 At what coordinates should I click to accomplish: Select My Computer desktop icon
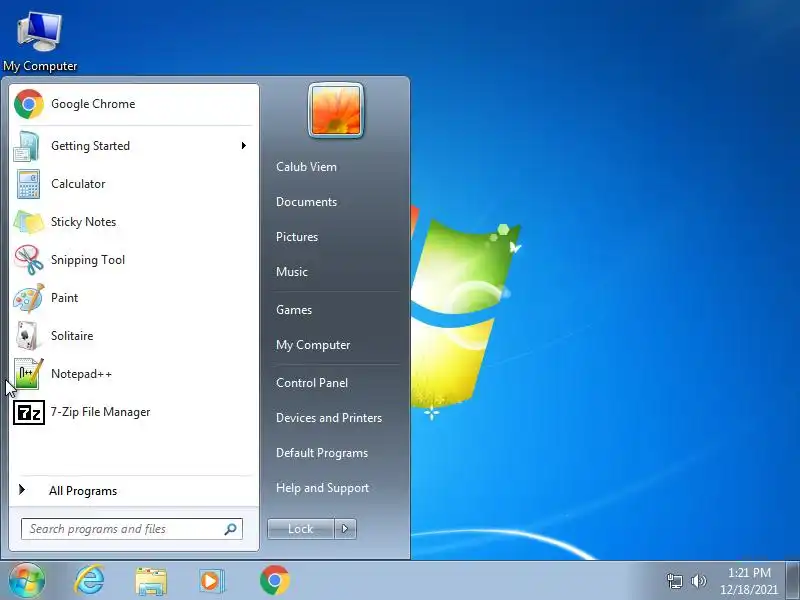point(40,42)
